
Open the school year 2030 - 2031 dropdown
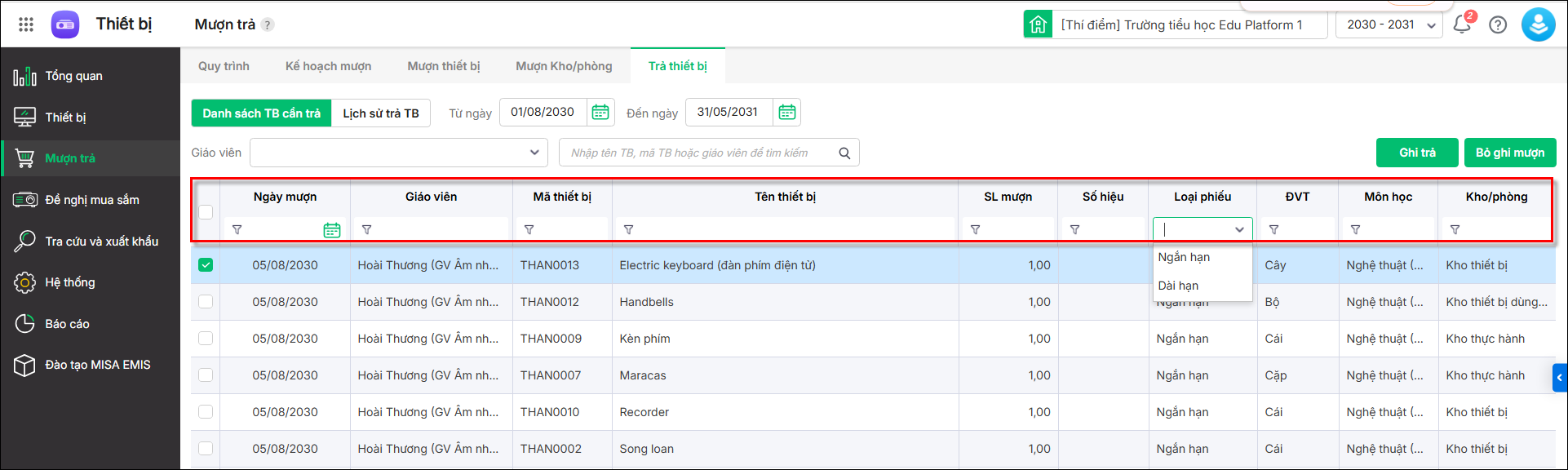coord(1389,24)
